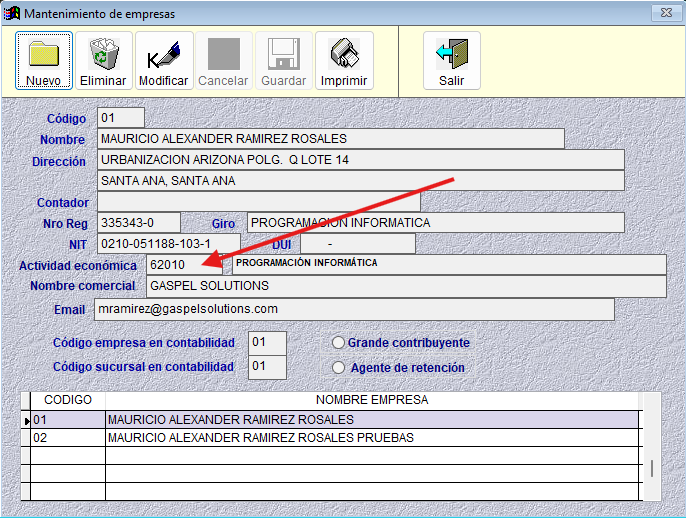Click the NIT number field
Viewport: 686px width, 518px height.
click(168, 244)
